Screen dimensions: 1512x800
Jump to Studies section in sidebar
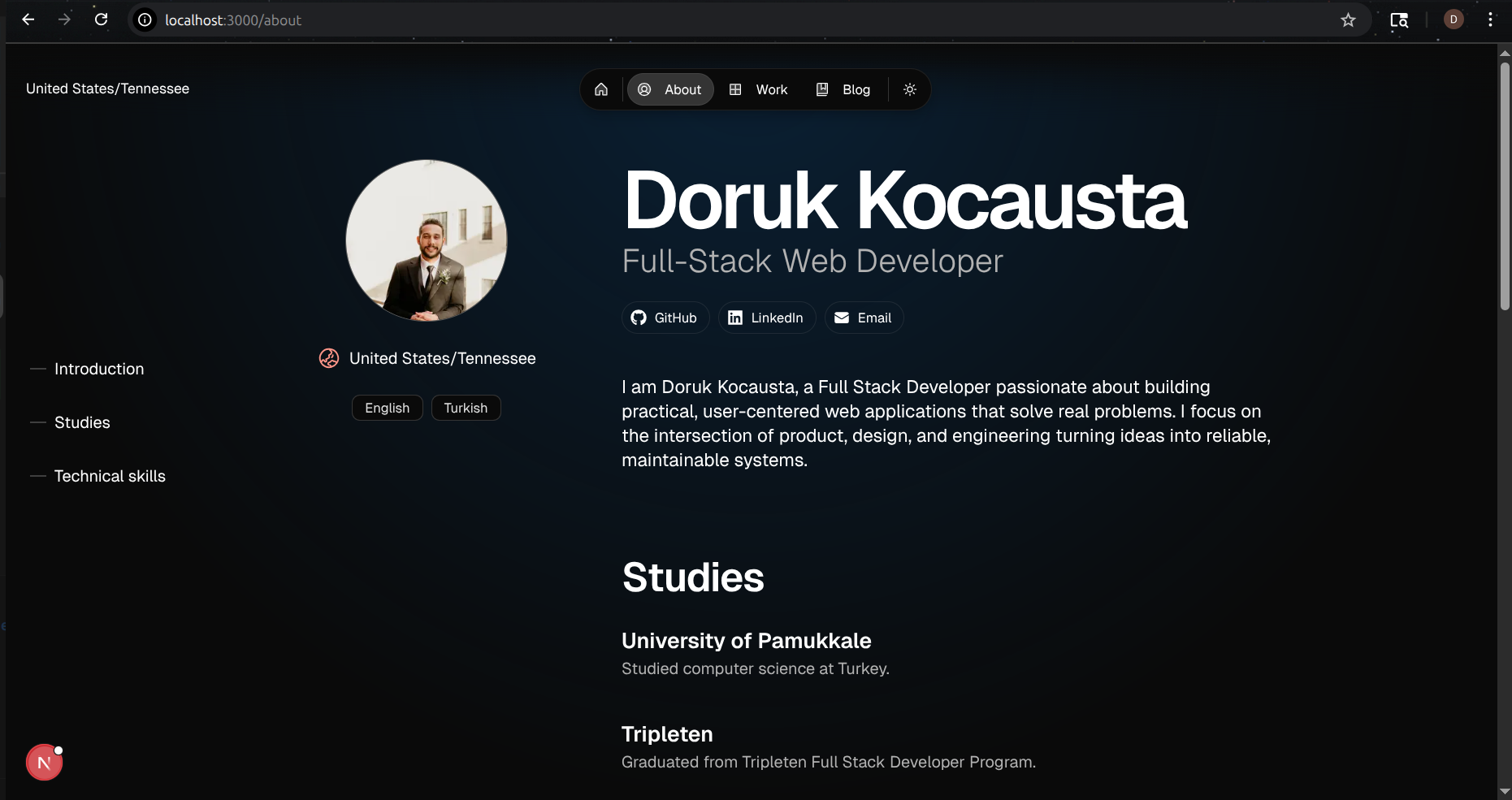point(82,422)
